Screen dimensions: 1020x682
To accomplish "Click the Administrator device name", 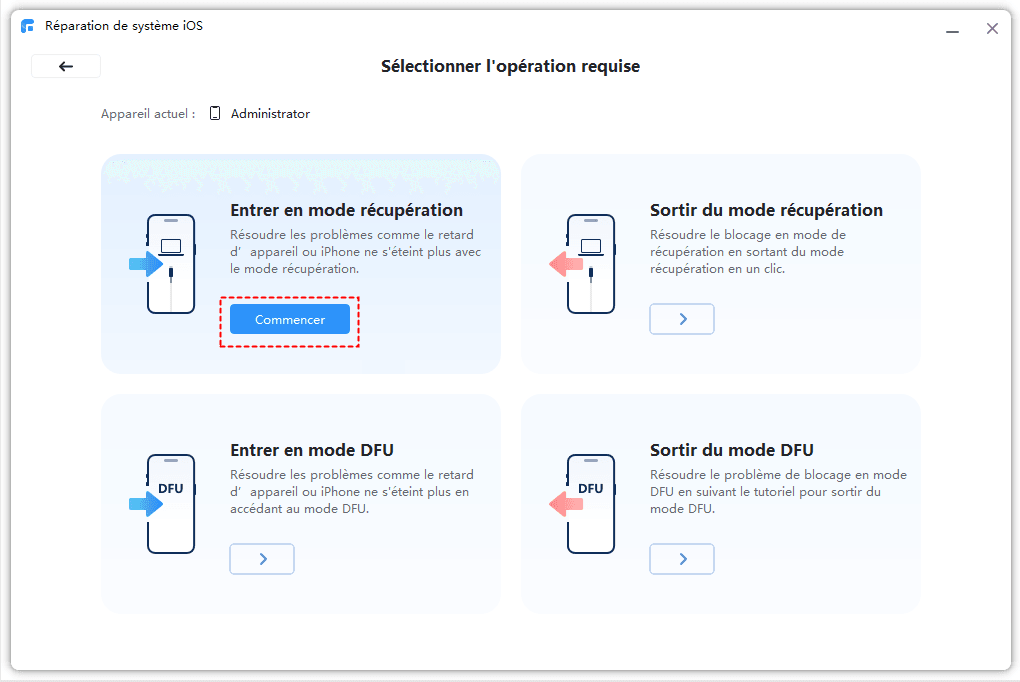I will (x=270, y=114).
